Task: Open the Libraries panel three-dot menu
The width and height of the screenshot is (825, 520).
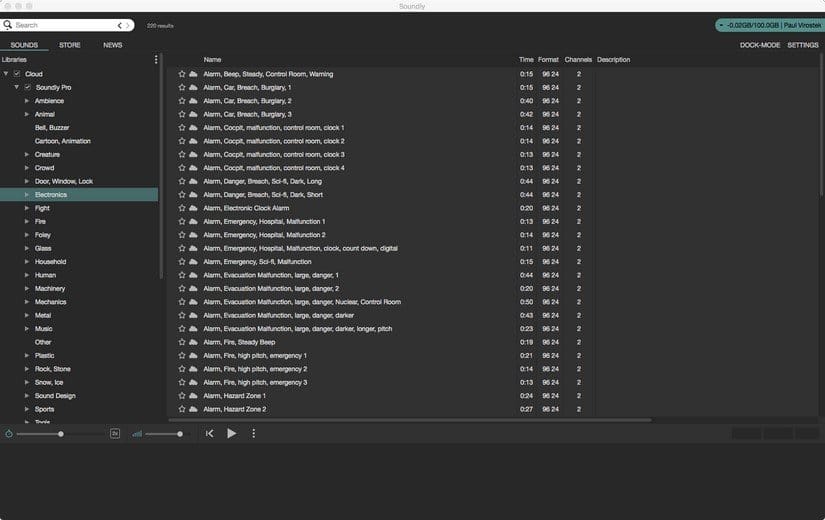Action: tap(155, 60)
